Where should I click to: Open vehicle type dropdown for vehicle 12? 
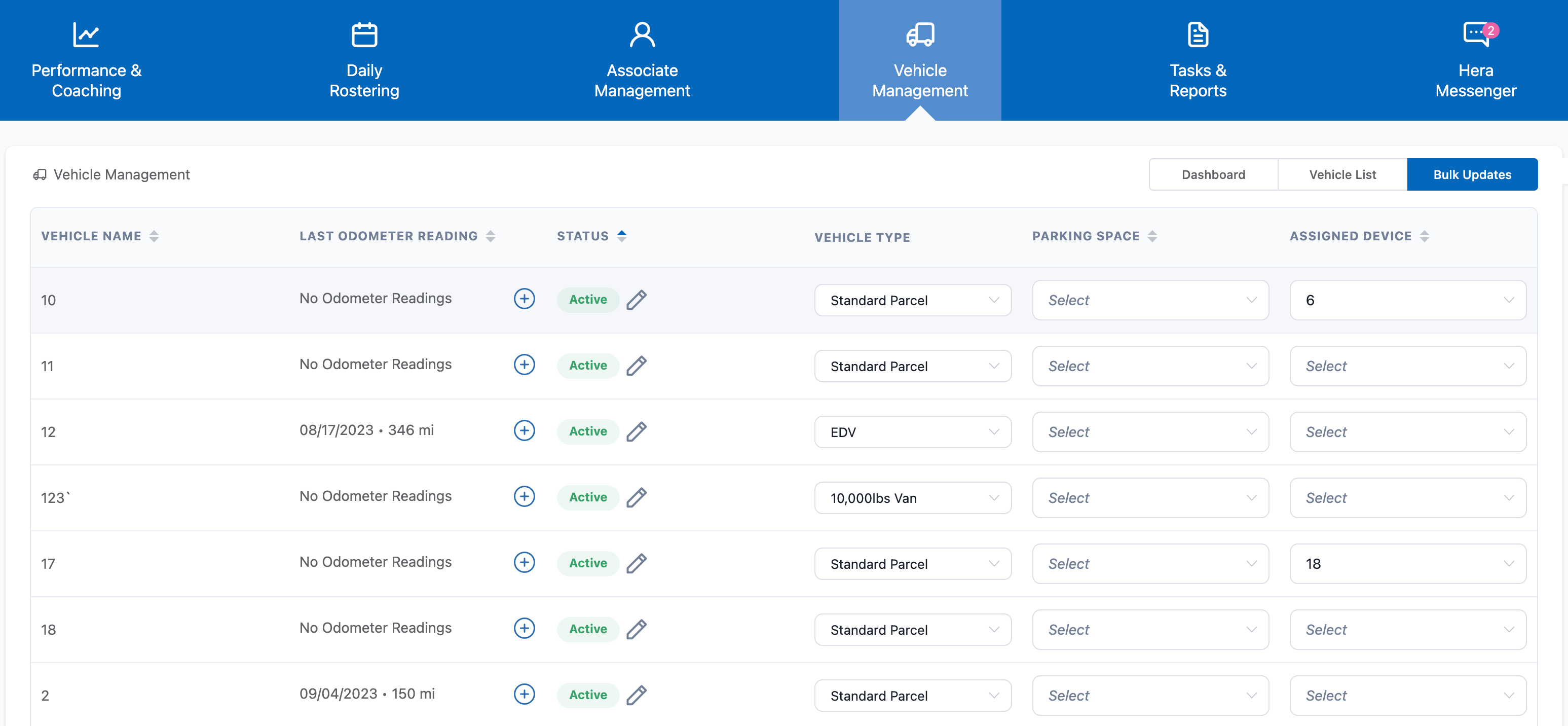tap(912, 432)
